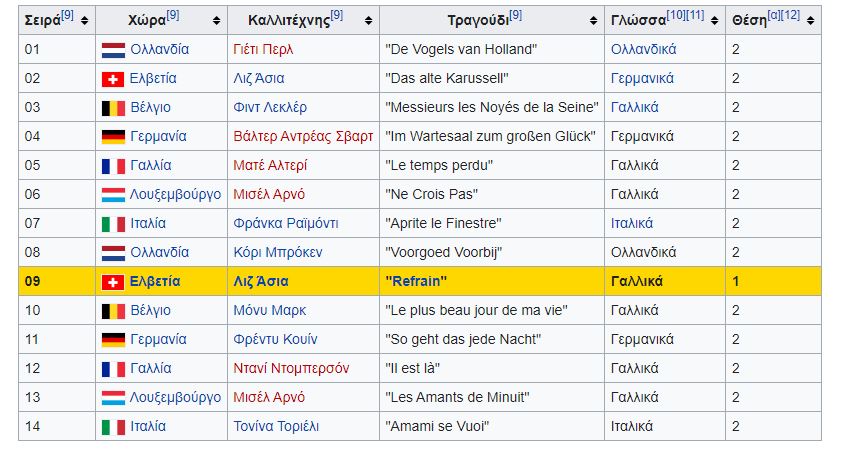Sort table by Χώρα column arrows

pyautogui.click(x=217, y=21)
